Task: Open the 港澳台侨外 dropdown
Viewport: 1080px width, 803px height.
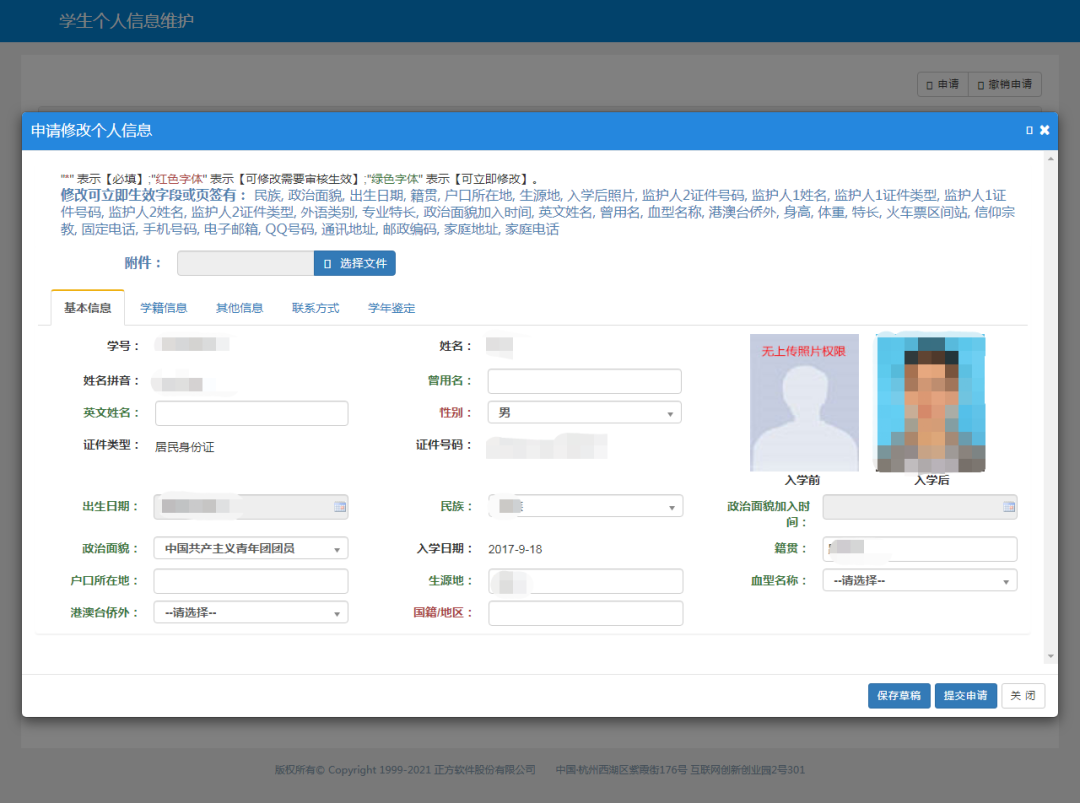Action: (250, 613)
